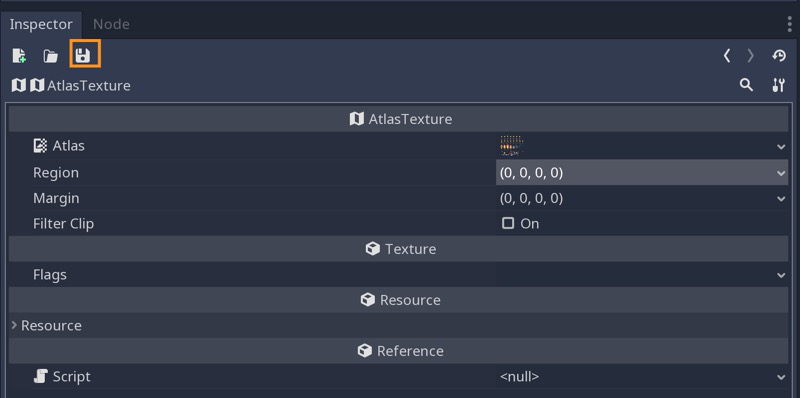The width and height of the screenshot is (801, 398).
Task: Open the Script null value dropdown
Action: pyautogui.click(x=642, y=377)
